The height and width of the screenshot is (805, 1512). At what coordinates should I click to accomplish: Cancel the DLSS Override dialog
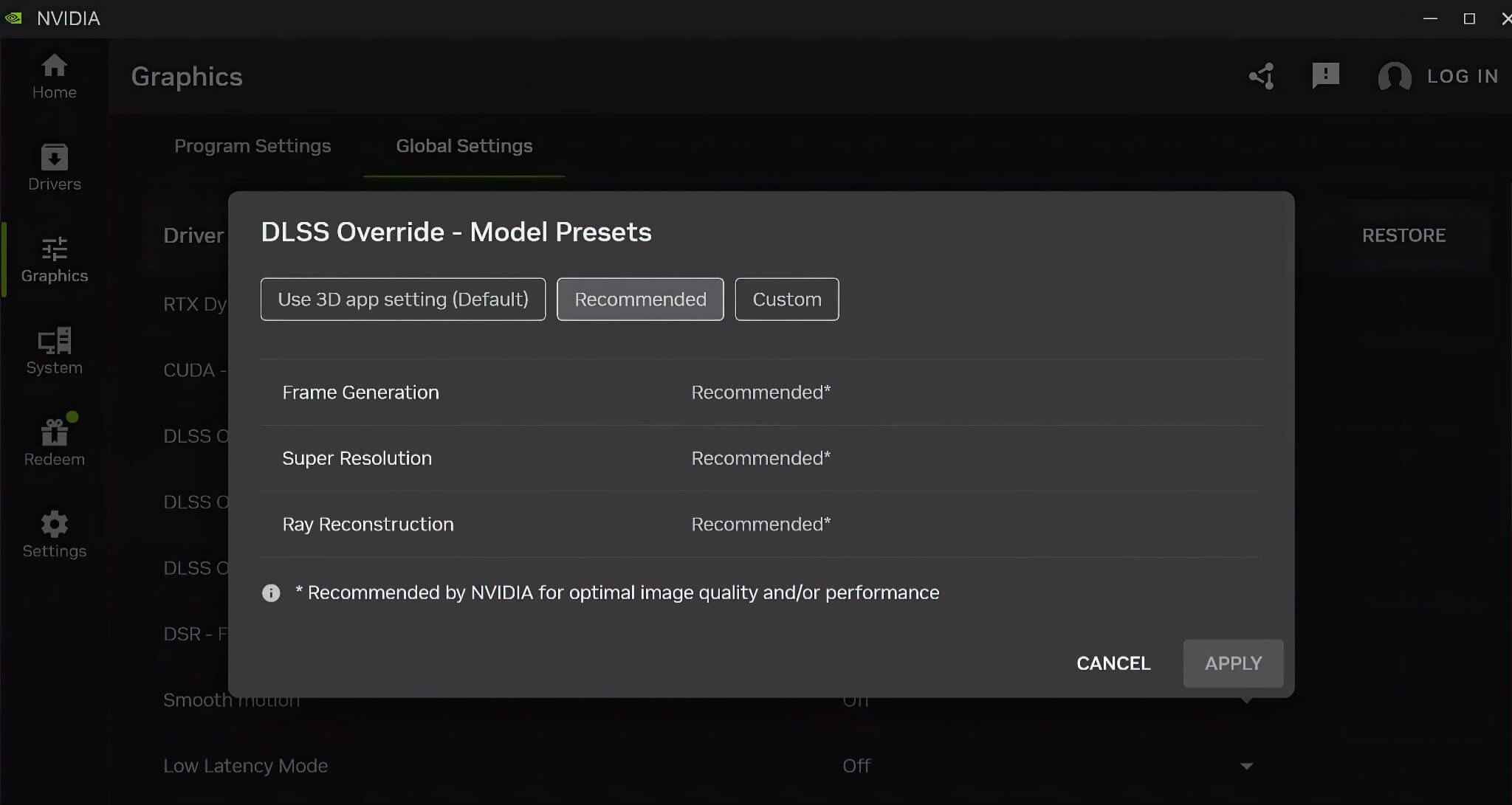coord(1113,663)
